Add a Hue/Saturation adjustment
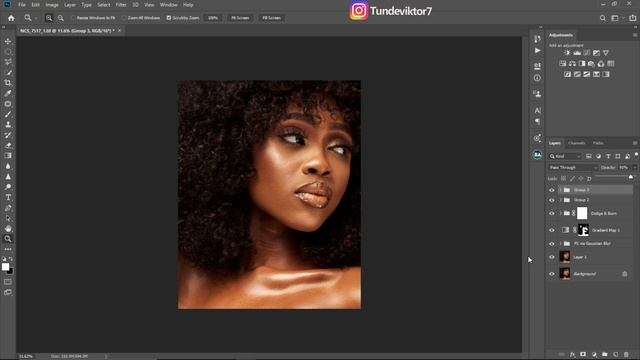This screenshot has width=640, height=360. pos(562,64)
